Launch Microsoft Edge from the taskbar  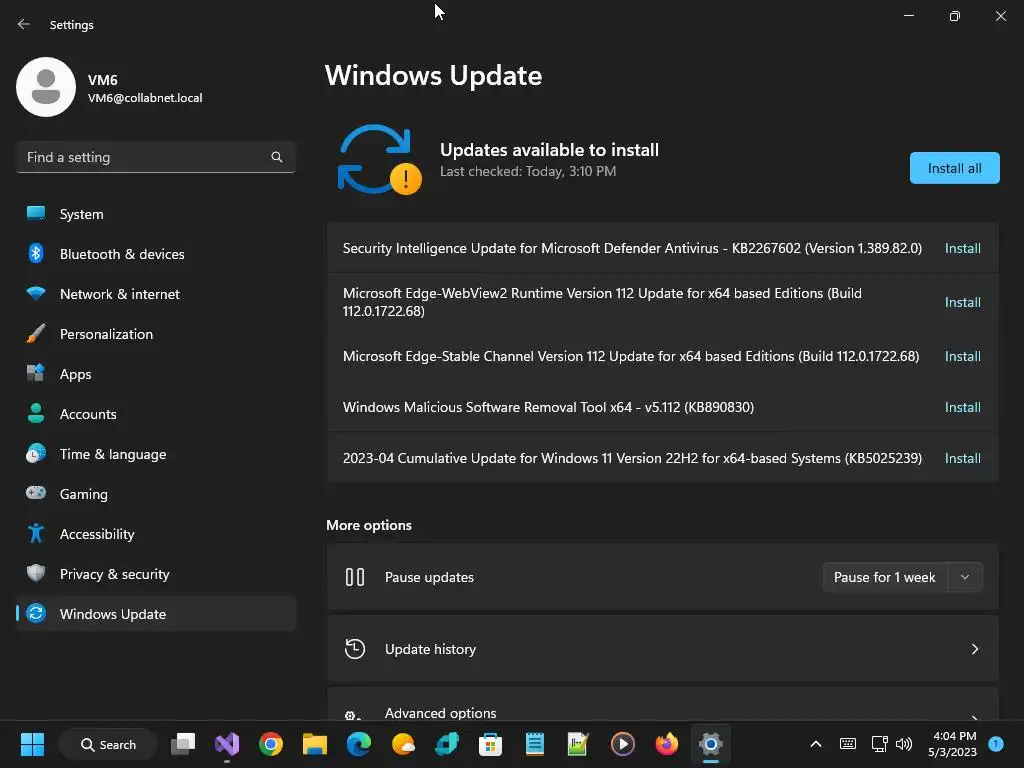(x=359, y=744)
